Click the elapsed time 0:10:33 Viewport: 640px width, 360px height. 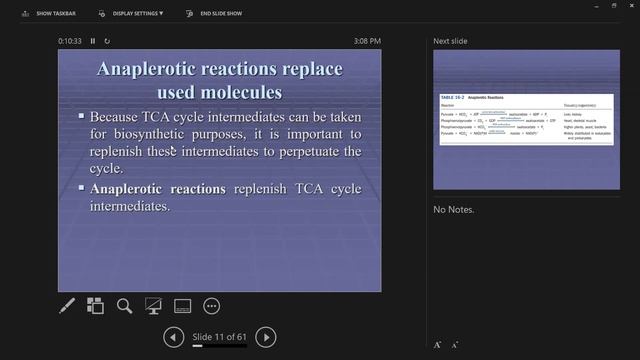(x=70, y=41)
